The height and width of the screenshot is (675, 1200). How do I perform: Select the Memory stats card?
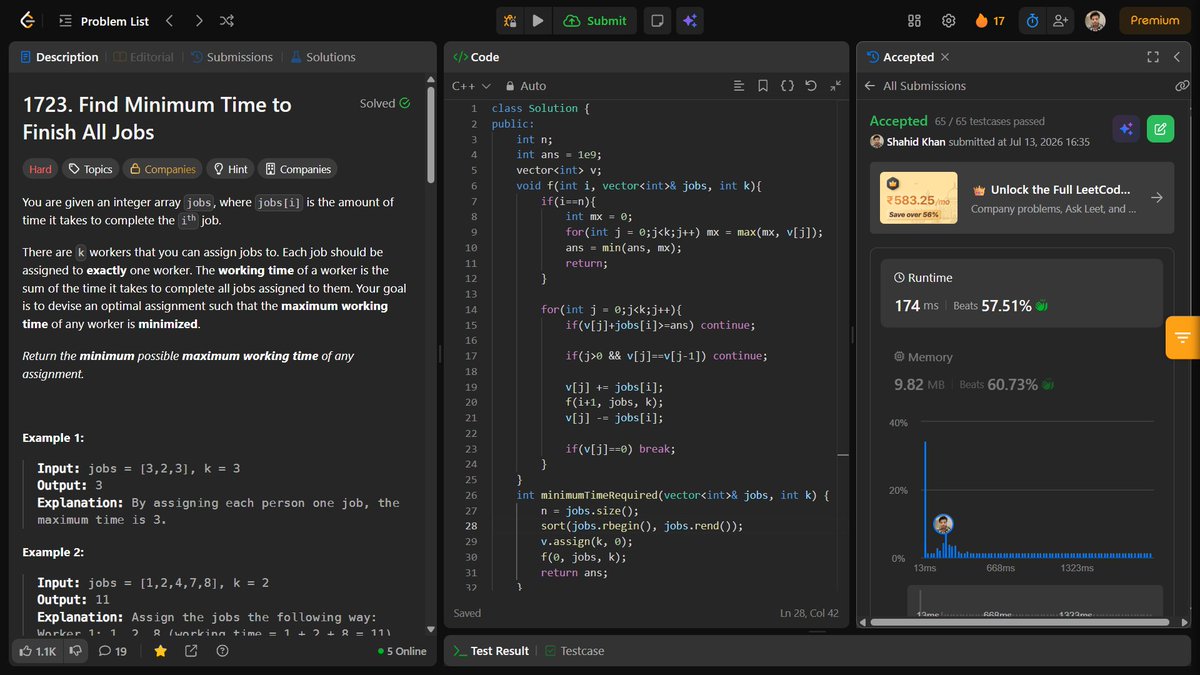[1022, 371]
